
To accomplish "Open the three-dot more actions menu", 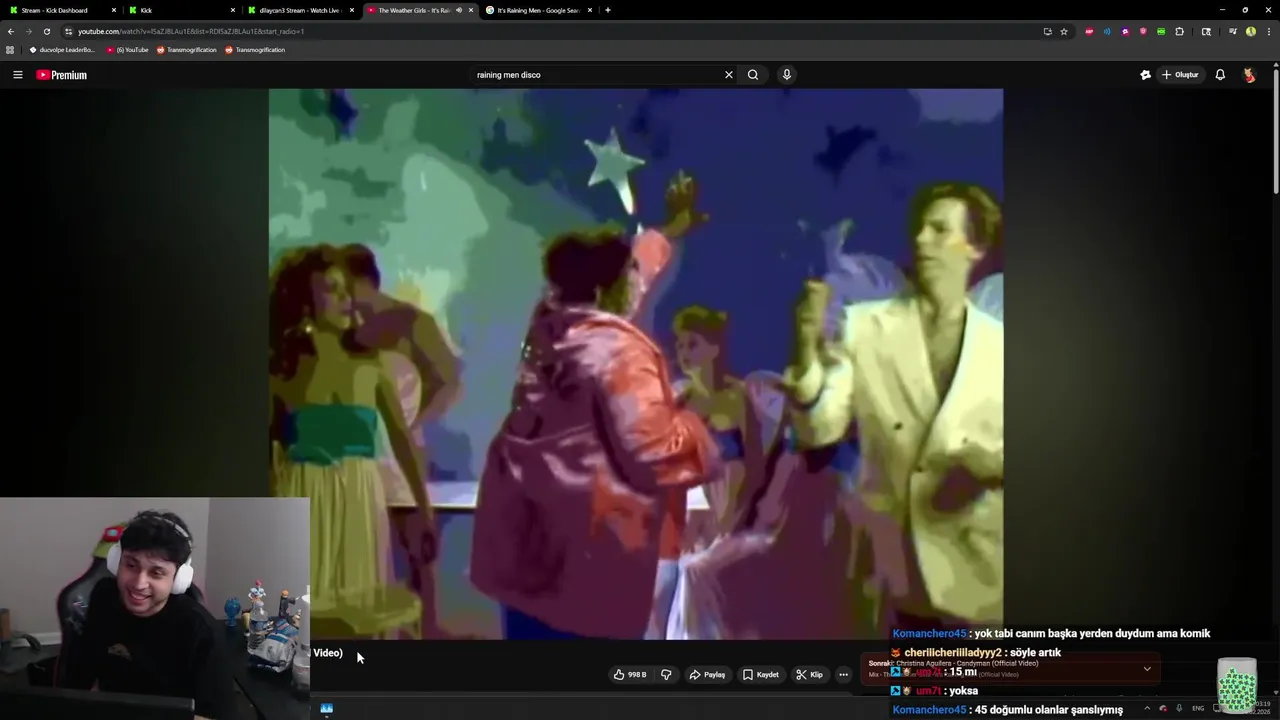I will 843,675.
